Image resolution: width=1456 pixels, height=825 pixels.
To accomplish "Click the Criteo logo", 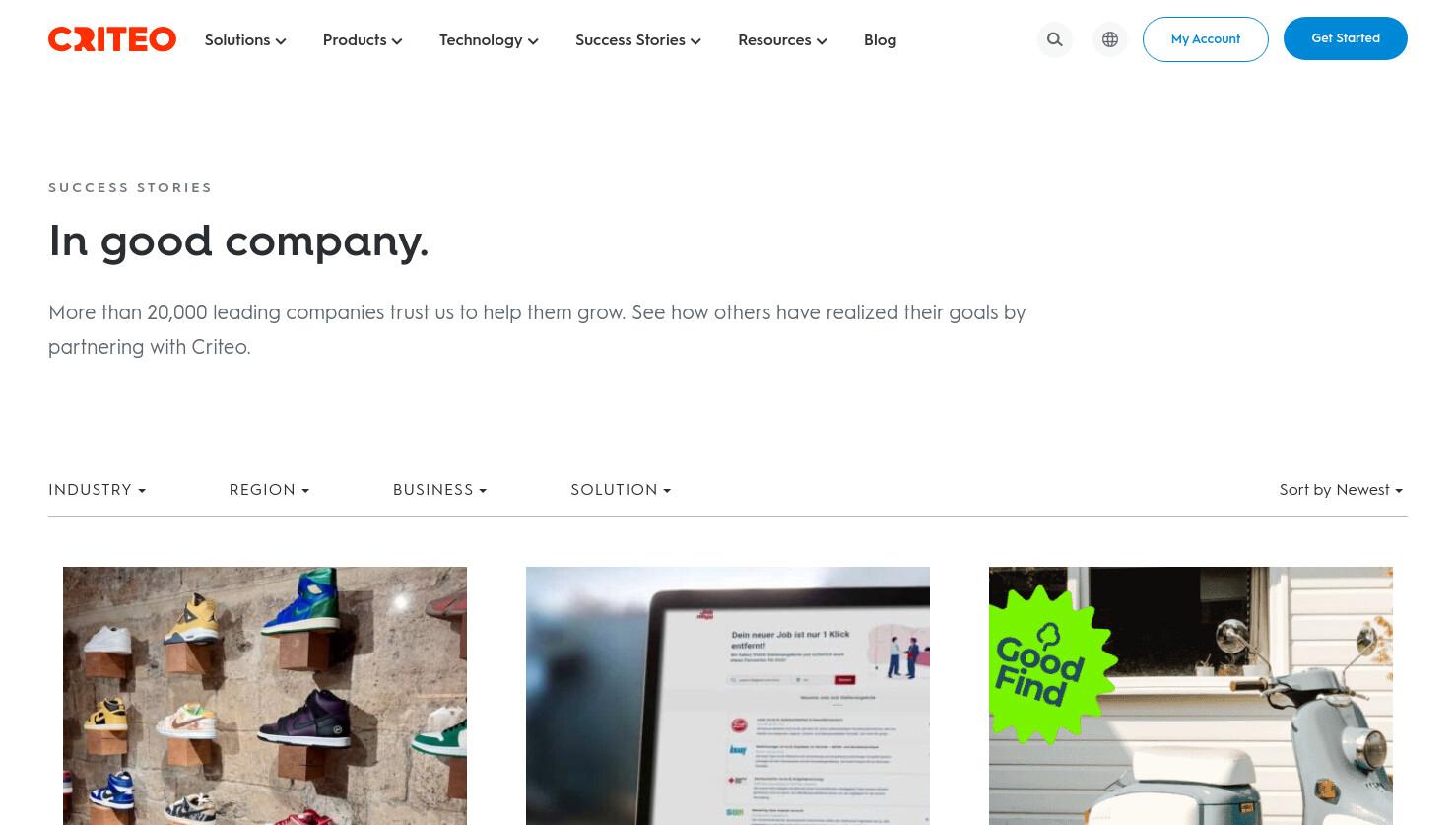I will pyautogui.click(x=112, y=39).
